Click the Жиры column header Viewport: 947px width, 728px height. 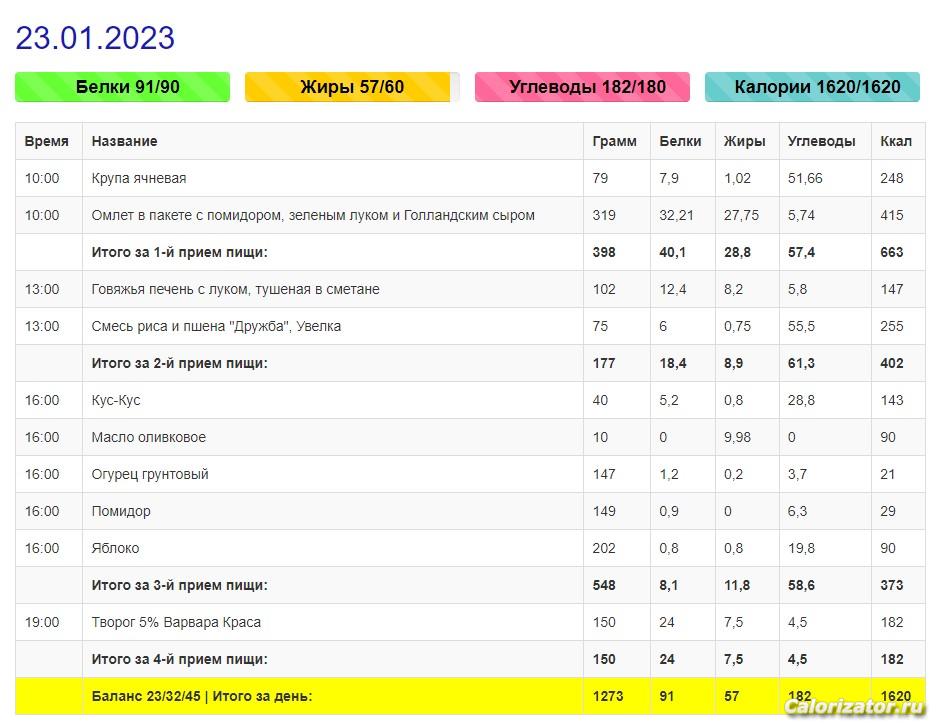click(x=745, y=141)
